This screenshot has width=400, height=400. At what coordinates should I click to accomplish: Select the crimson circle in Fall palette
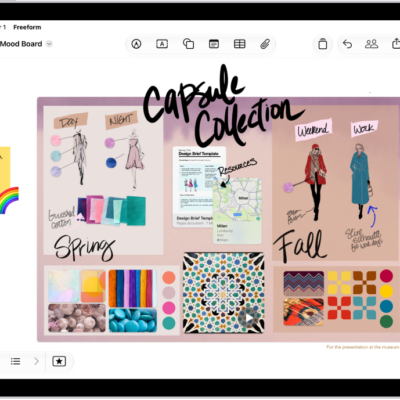[386, 276]
